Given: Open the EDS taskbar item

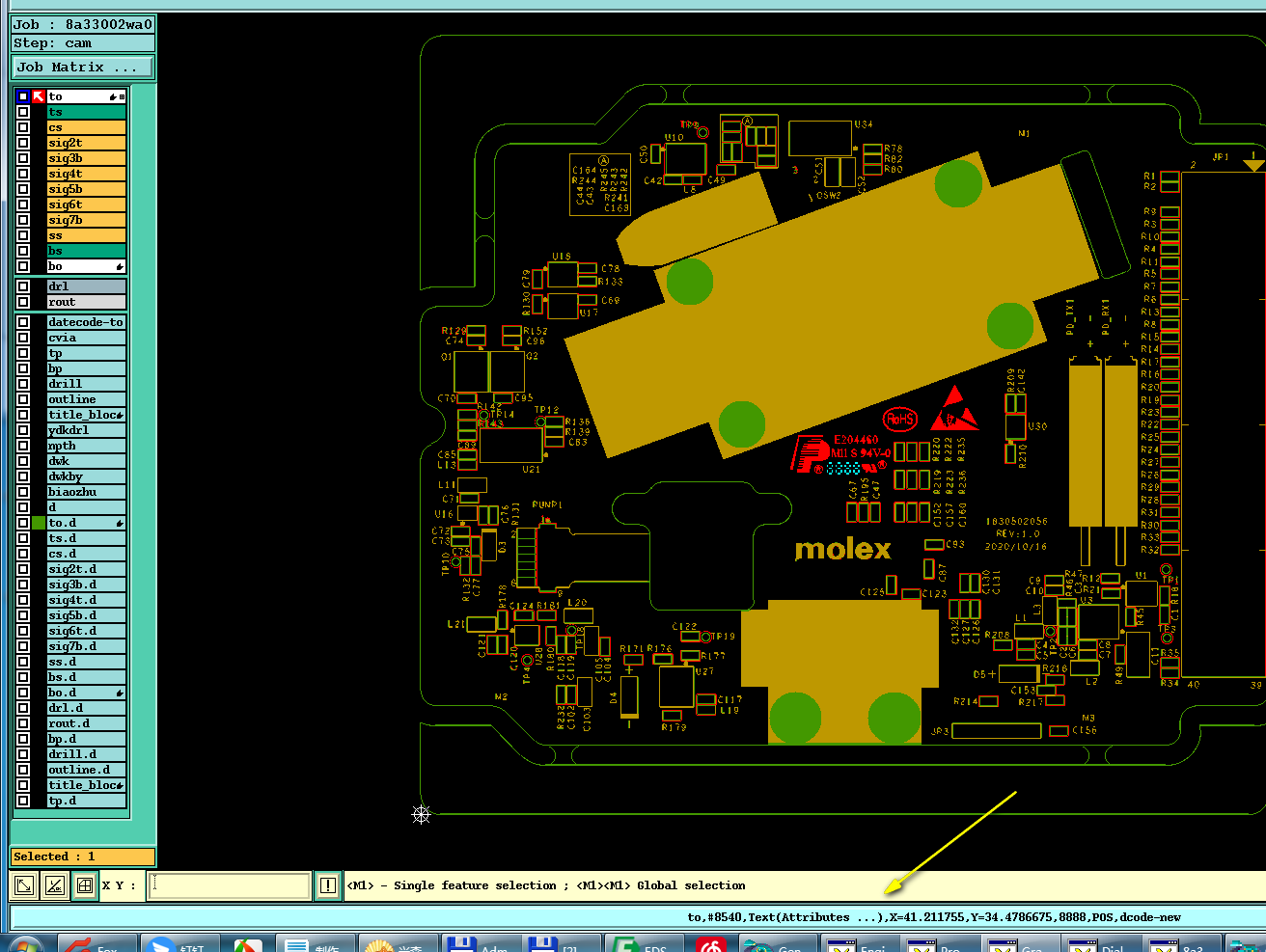Looking at the screenshot, I should tap(644, 944).
